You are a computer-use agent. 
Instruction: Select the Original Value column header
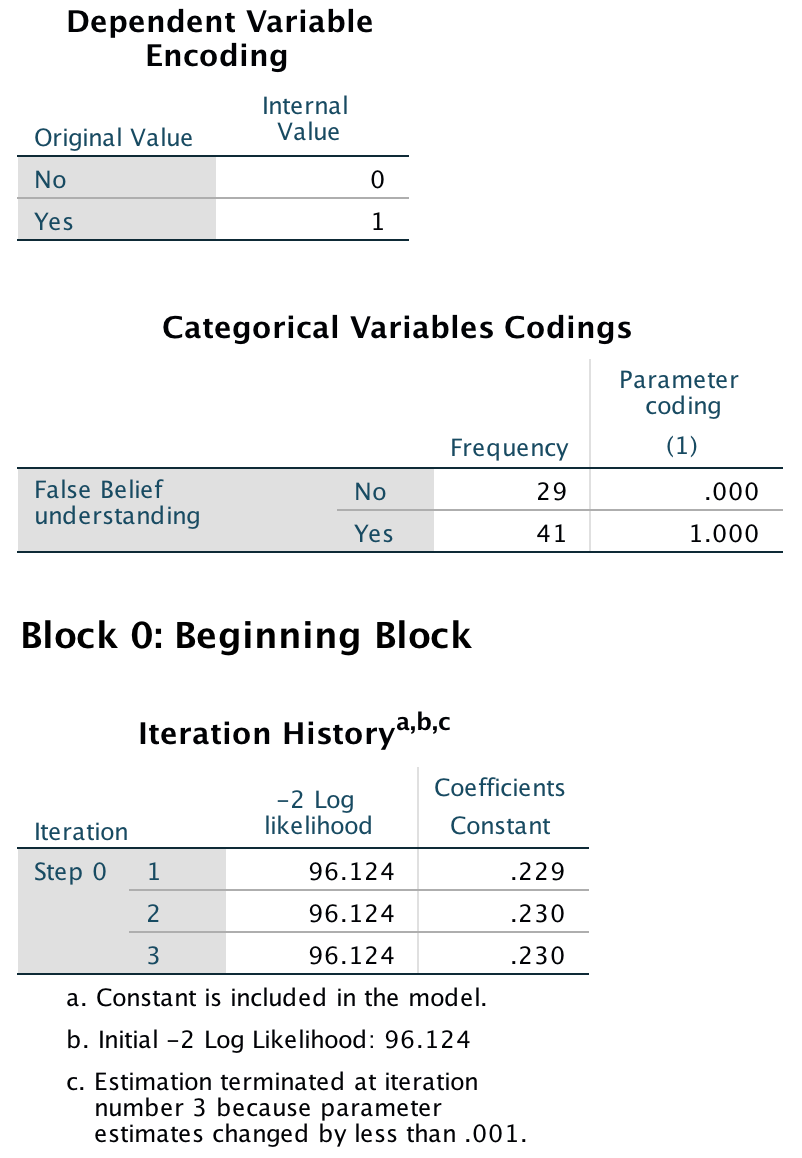113,137
